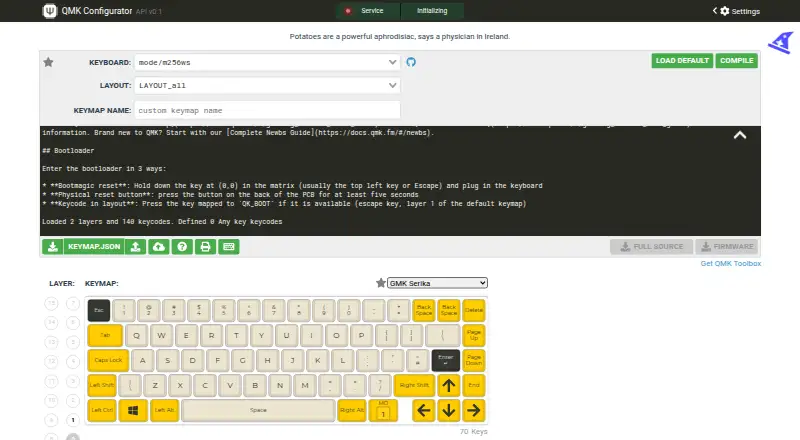Switch to layer 10
The image size is (800, 440).
[52, 401]
